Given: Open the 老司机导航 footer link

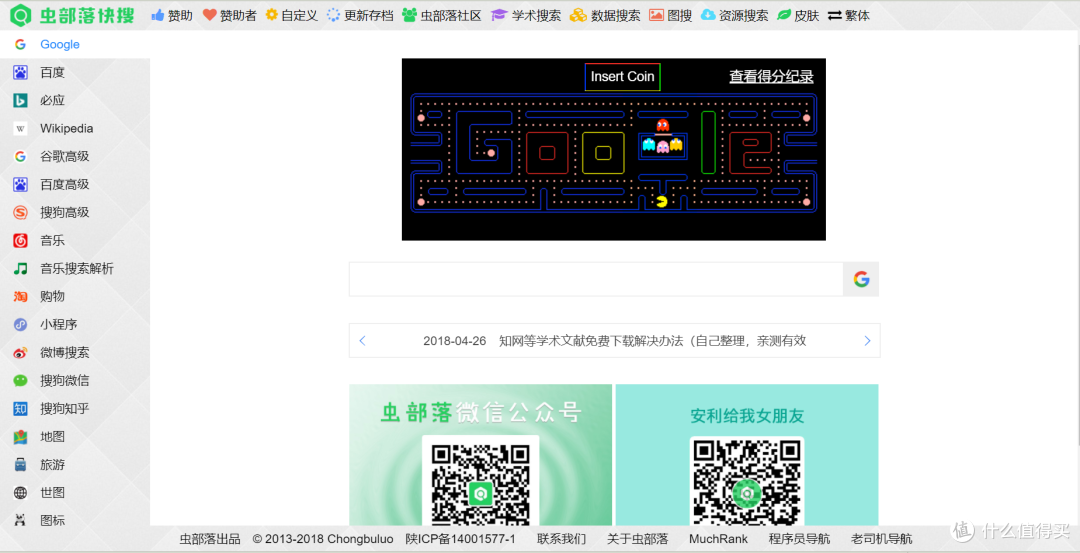Looking at the screenshot, I should tap(882, 539).
